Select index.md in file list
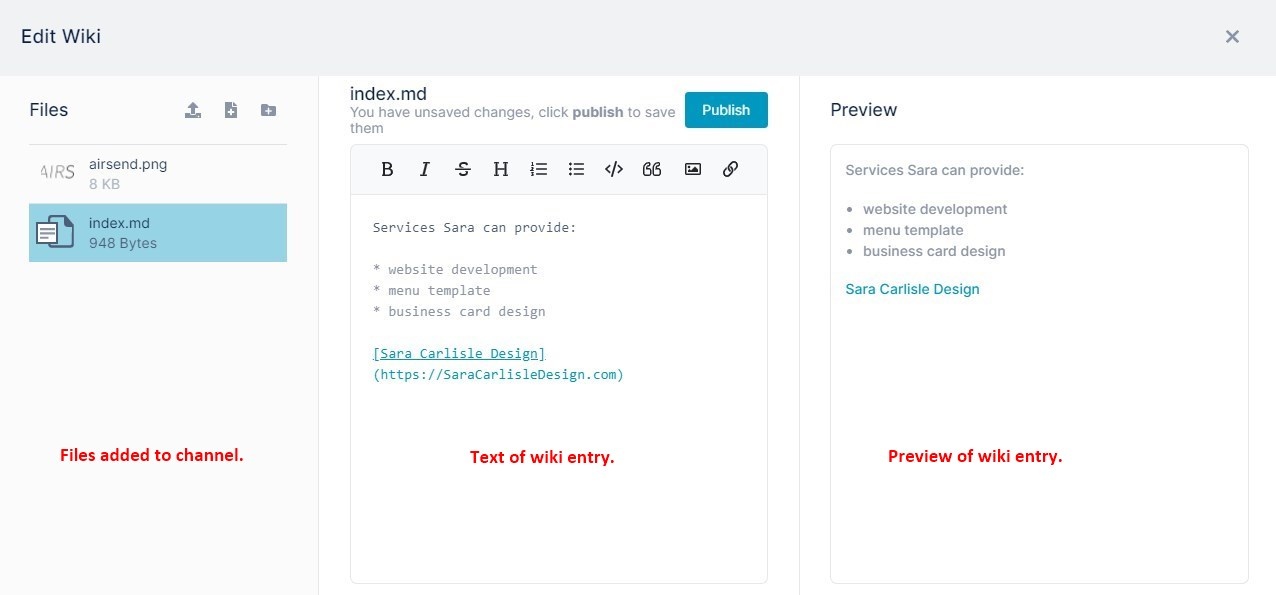Screen dimensions: 1276x595 pos(158,233)
